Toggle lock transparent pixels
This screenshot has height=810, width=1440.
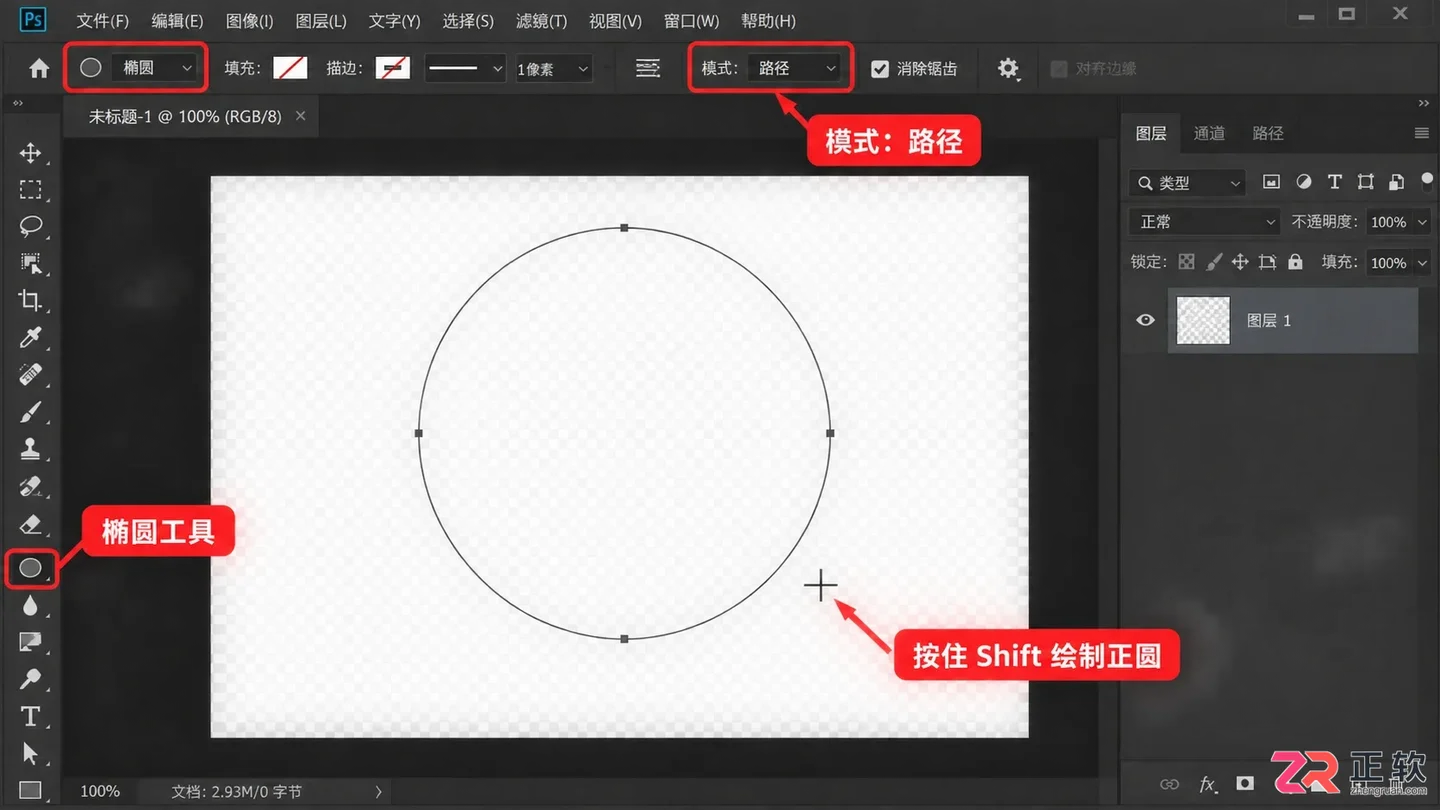coord(1186,262)
